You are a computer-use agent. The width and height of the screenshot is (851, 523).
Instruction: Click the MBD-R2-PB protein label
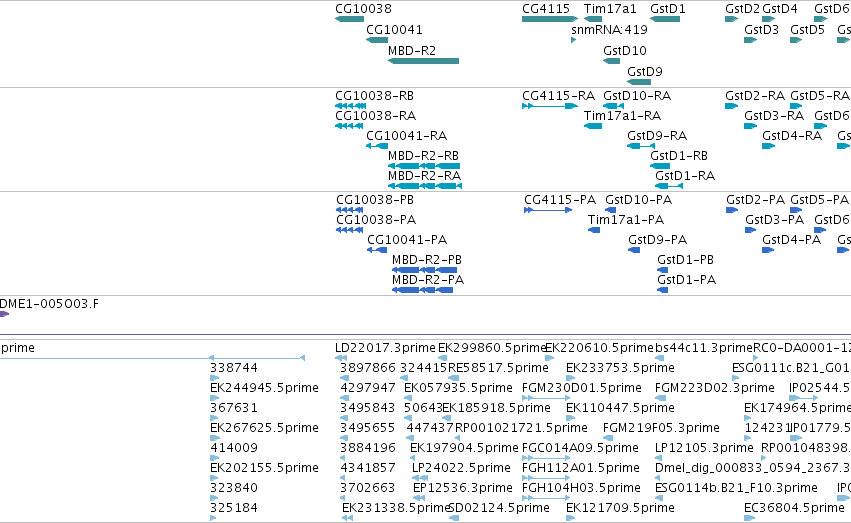[x=427, y=260]
